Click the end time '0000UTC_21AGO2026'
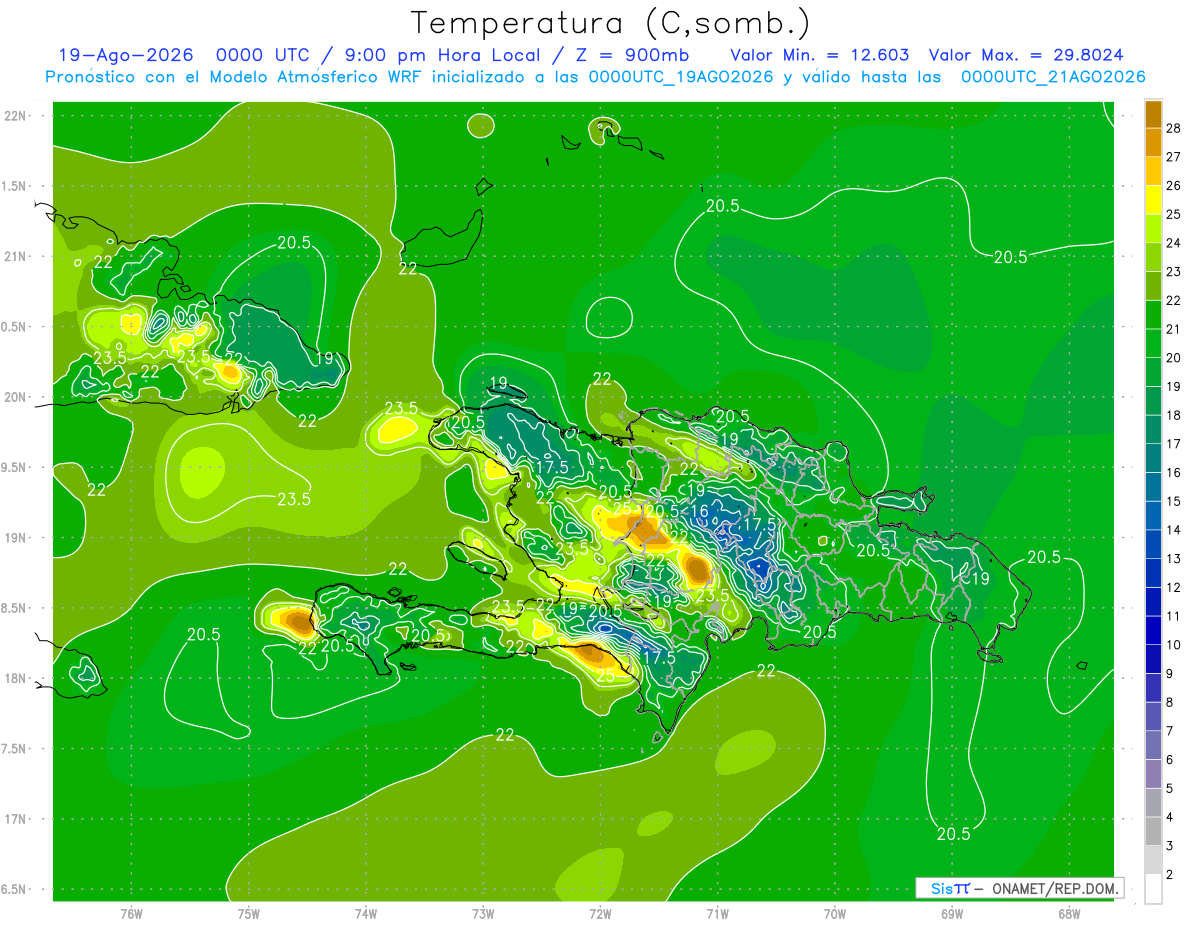 tap(1053, 77)
